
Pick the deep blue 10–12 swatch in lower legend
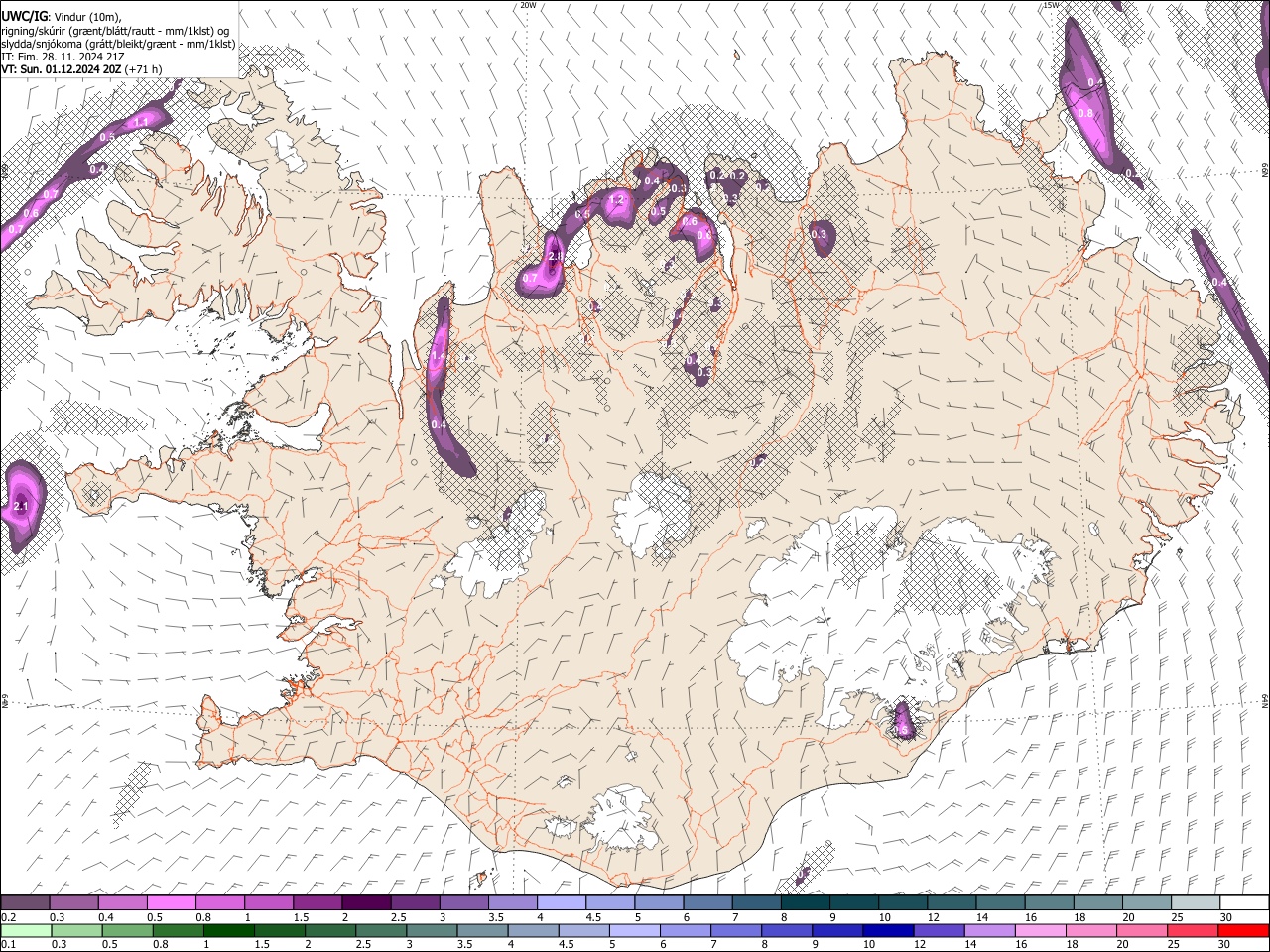890,930
